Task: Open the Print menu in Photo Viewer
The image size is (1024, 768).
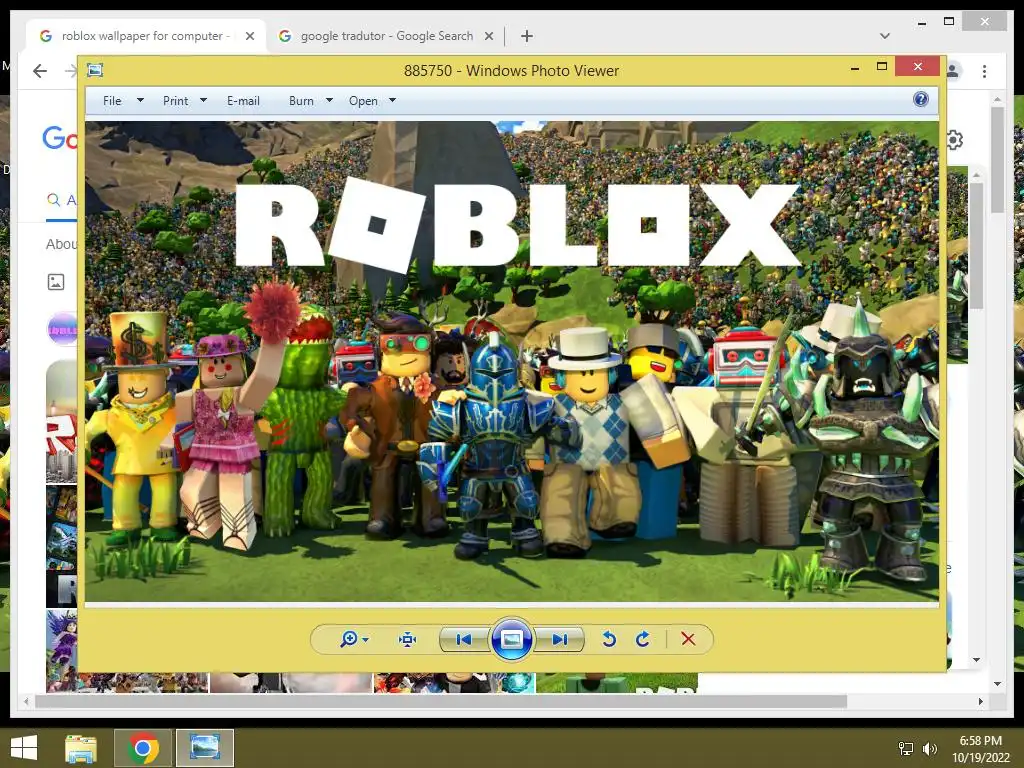Action: (176, 101)
